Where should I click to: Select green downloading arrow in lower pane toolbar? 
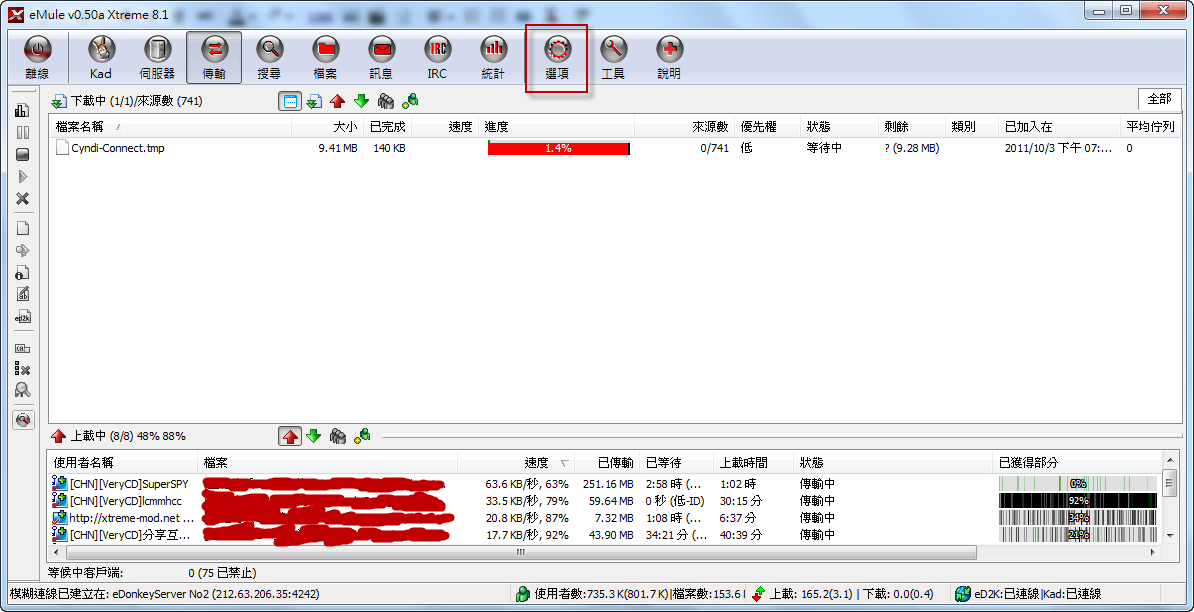click(314, 436)
